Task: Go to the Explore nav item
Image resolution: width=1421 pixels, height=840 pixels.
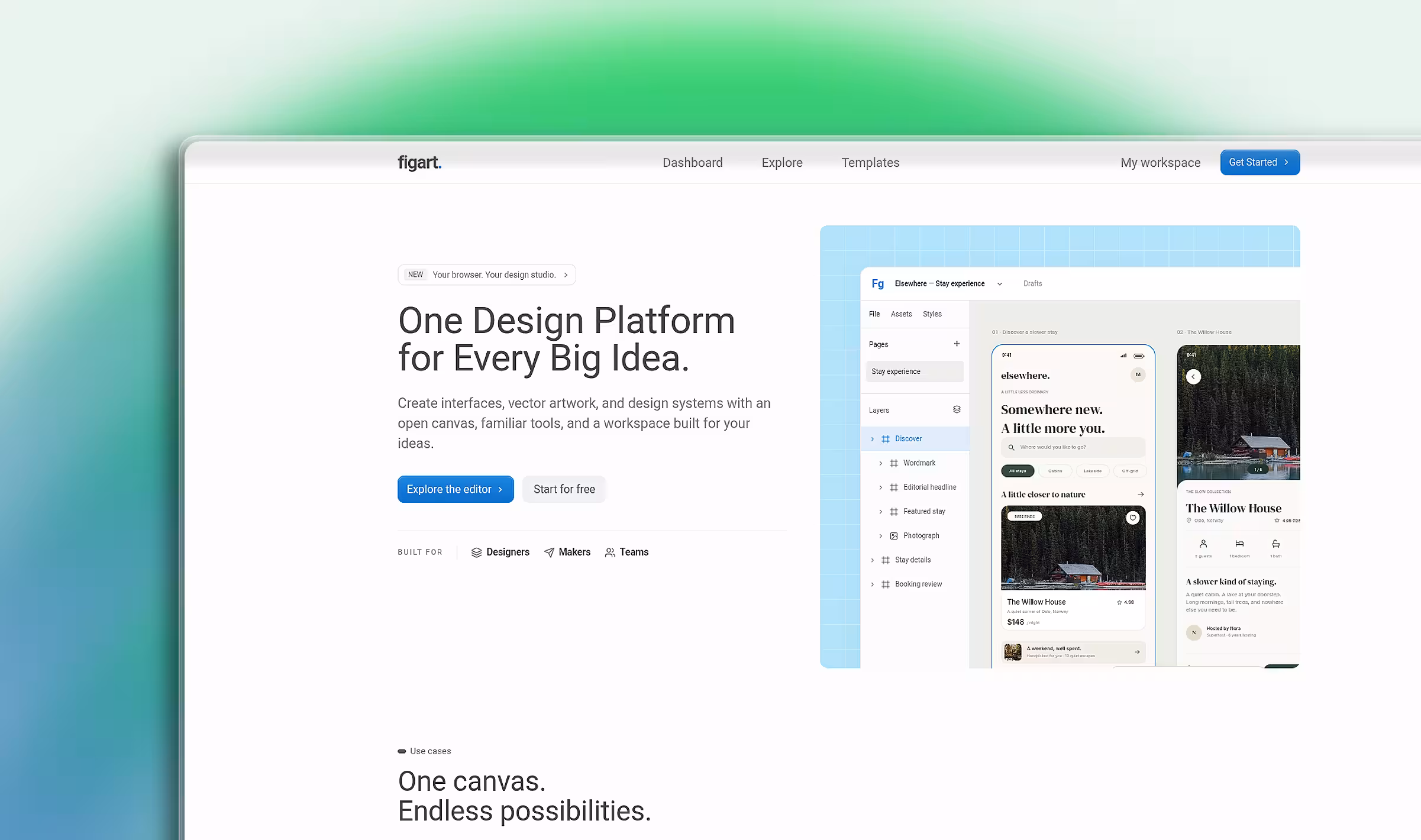Action: pos(781,163)
